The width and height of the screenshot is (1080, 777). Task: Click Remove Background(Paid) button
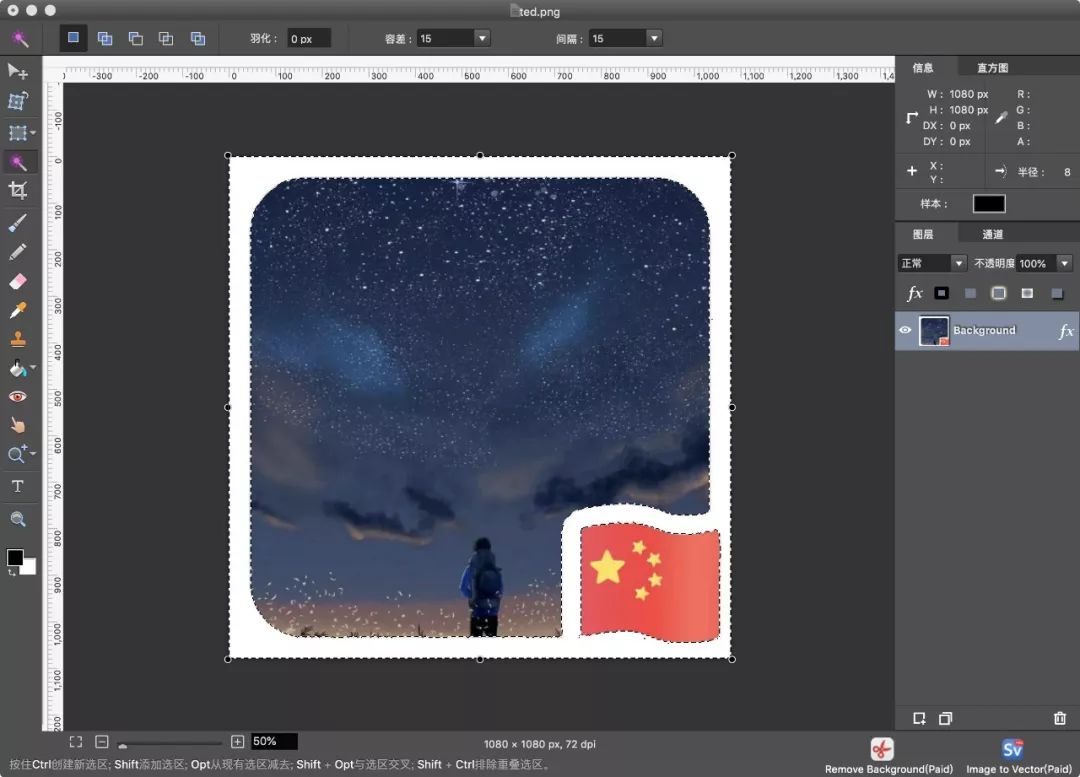(888, 756)
